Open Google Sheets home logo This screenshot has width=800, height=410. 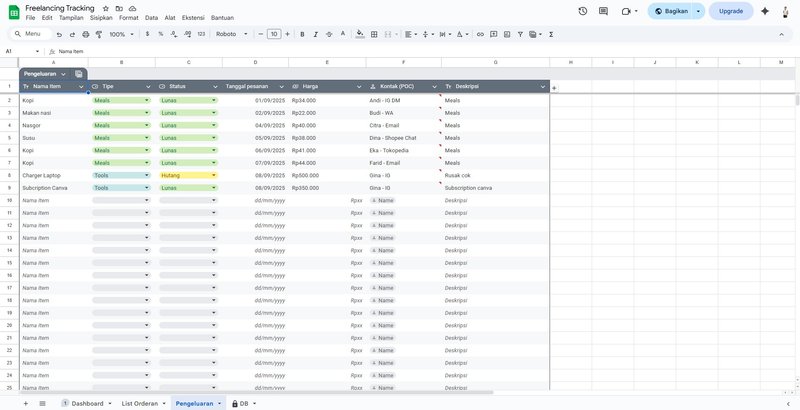coord(14,12)
